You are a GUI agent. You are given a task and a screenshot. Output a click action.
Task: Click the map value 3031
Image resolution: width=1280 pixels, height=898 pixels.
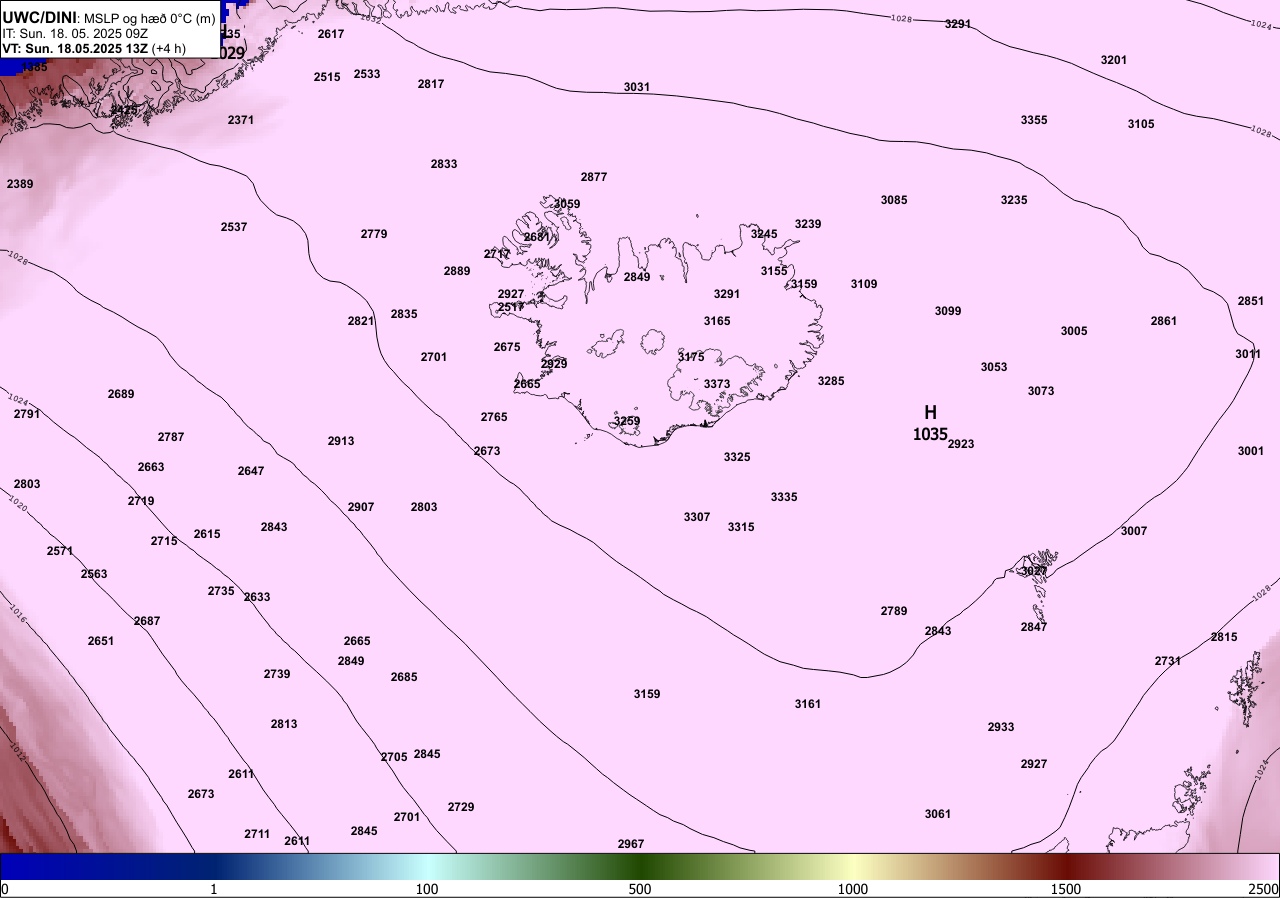[x=637, y=87]
